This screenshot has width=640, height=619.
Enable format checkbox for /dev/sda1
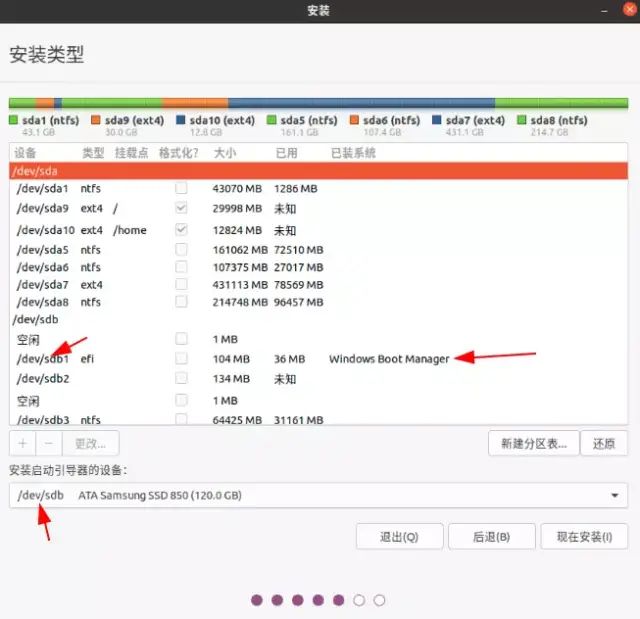point(181,188)
